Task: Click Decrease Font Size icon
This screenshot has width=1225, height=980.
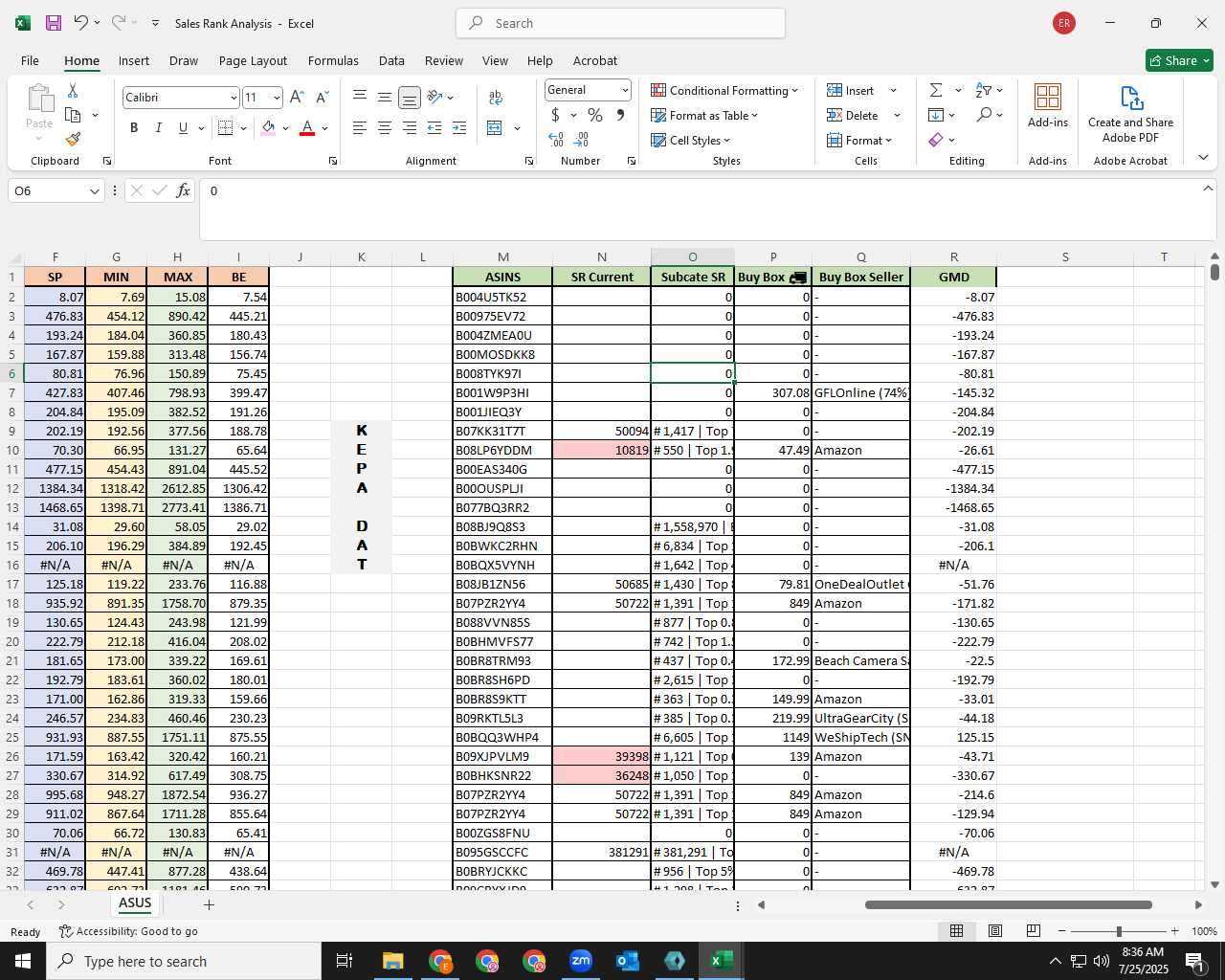Action: click(322, 97)
